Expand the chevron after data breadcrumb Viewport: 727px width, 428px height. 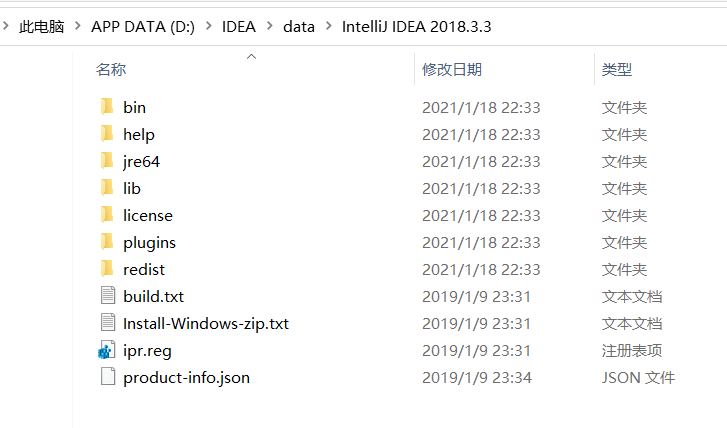click(329, 26)
